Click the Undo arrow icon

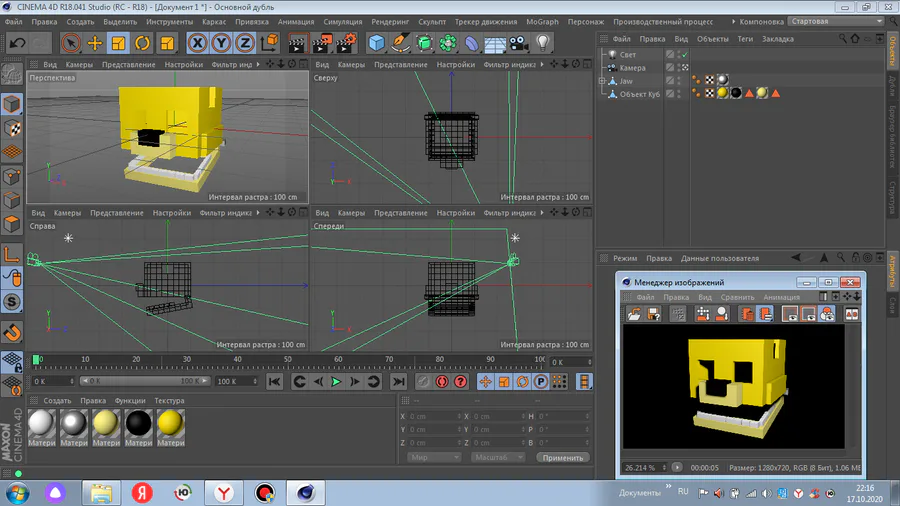coord(17,43)
